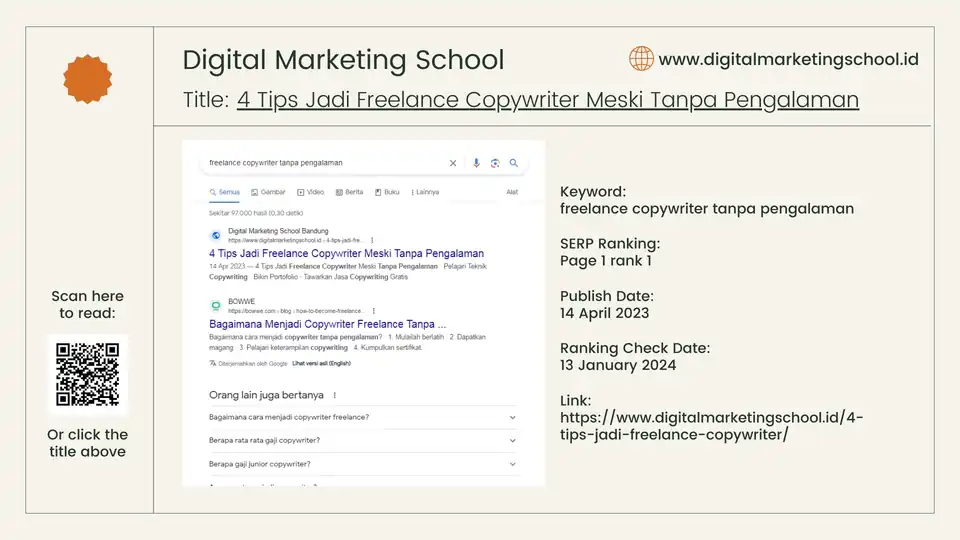Click '14 April 2023' publish date text
The height and width of the screenshot is (540, 960).
pyautogui.click(x=604, y=313)
